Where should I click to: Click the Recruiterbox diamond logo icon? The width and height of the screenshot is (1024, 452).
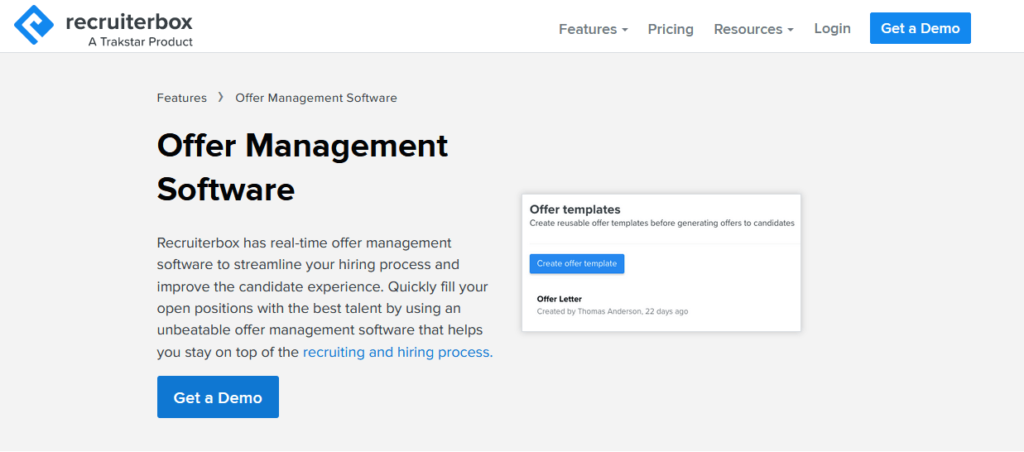pos(34,25)
